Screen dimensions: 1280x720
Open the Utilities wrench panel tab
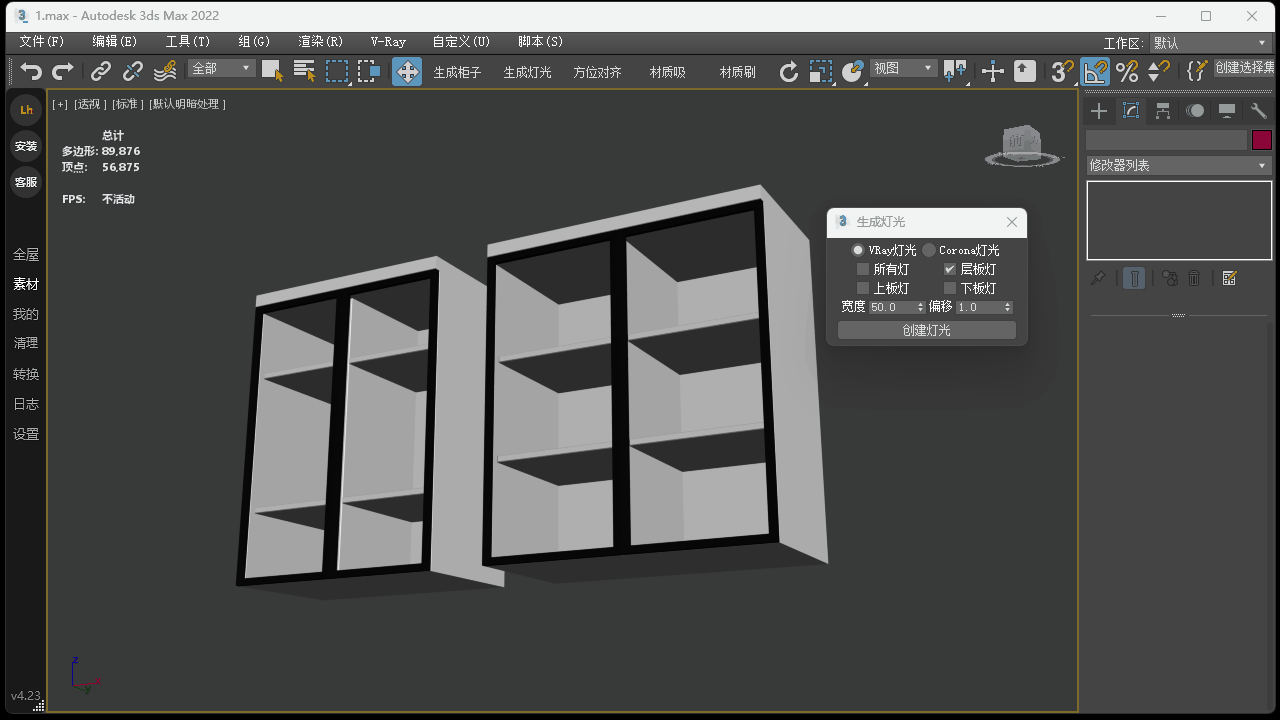[x=1259, y=111]
